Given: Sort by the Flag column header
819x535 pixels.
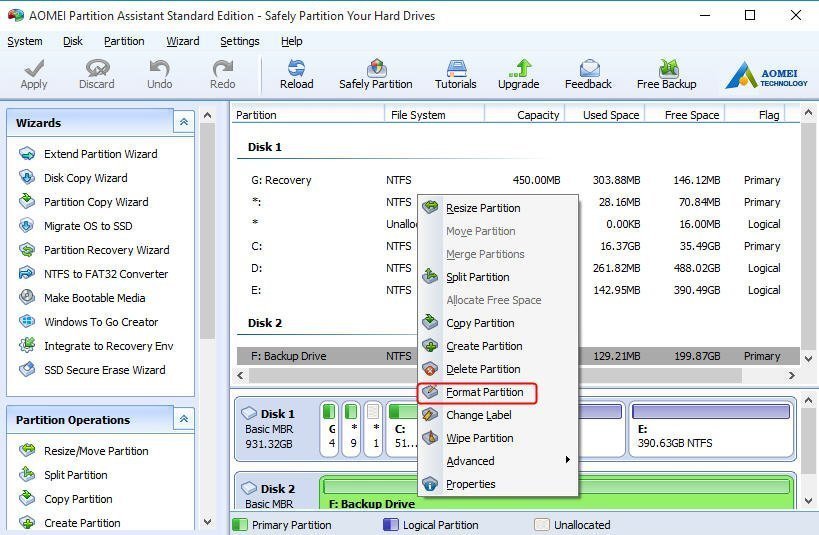Looking at the screenshot, I should pyautogui.click(x=755, y=115).
